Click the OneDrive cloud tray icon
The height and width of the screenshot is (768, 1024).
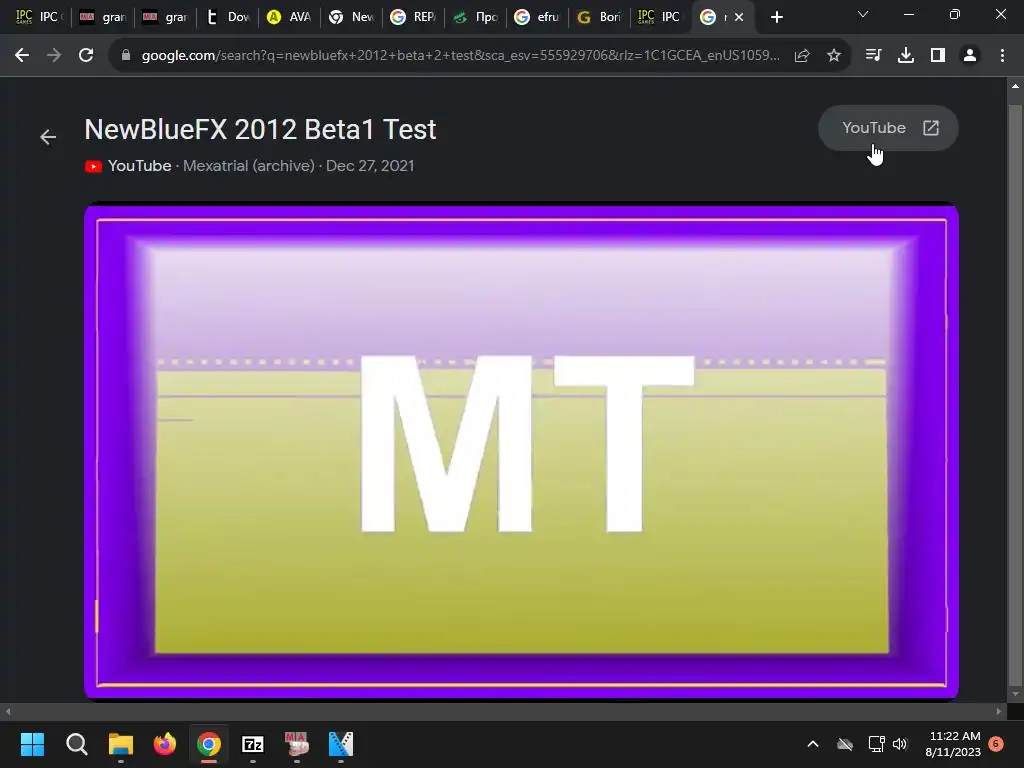click(x=845, y=744)
